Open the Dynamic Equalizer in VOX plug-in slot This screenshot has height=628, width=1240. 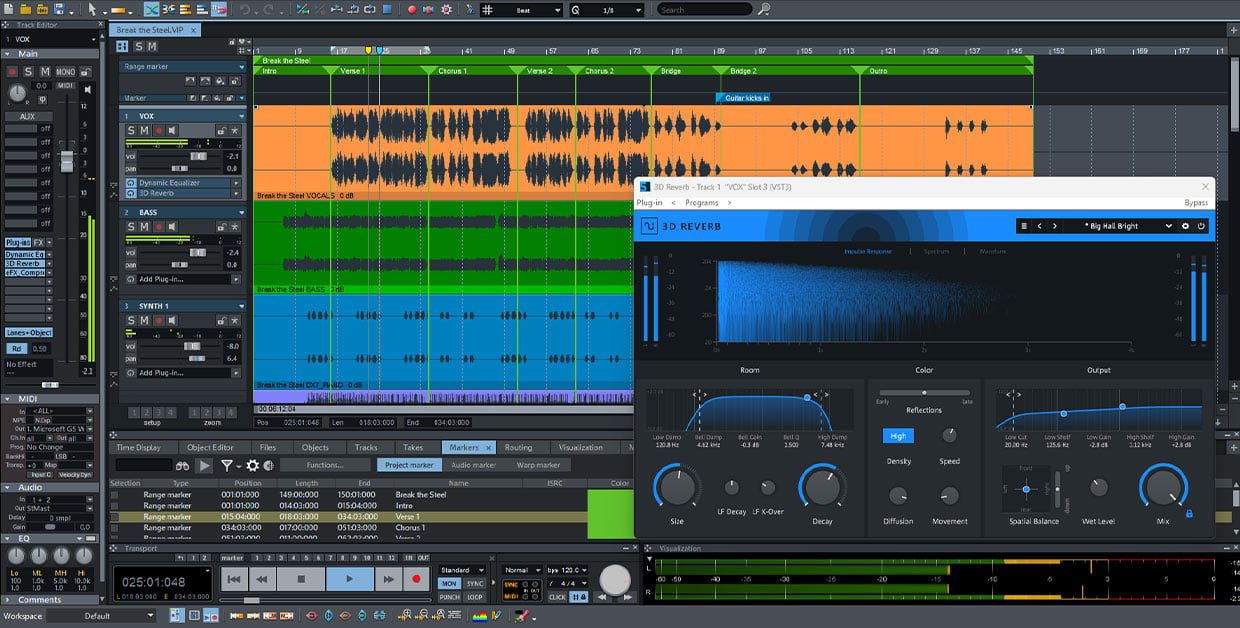point(170,183)
